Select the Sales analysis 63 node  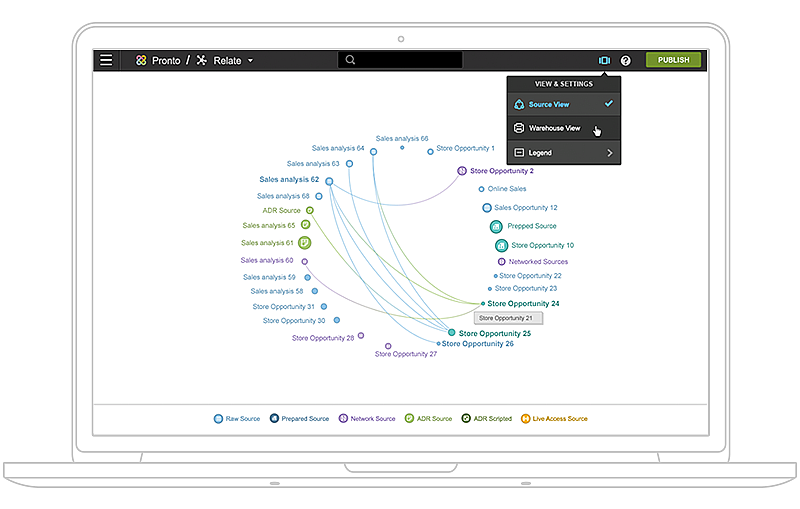click(x=349, y=164)
